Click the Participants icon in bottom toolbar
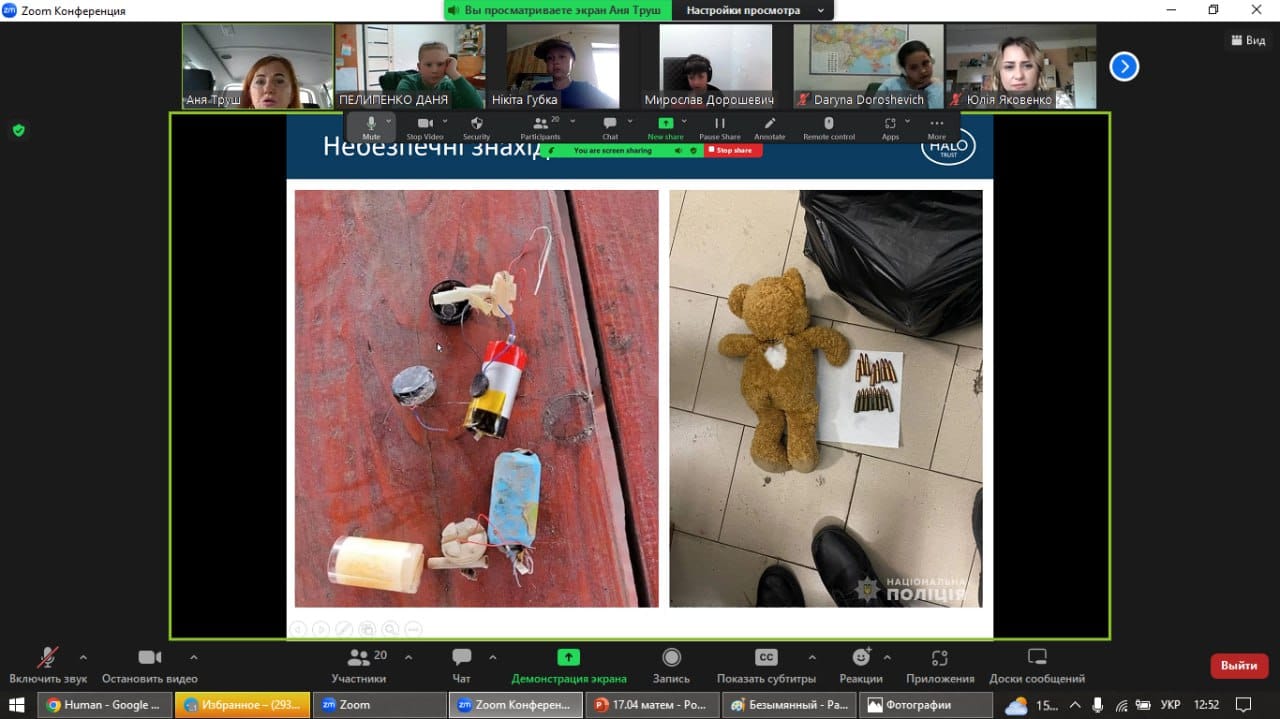Image resolution: width=1280 pixels, height=719 pixels. (359, 658)
